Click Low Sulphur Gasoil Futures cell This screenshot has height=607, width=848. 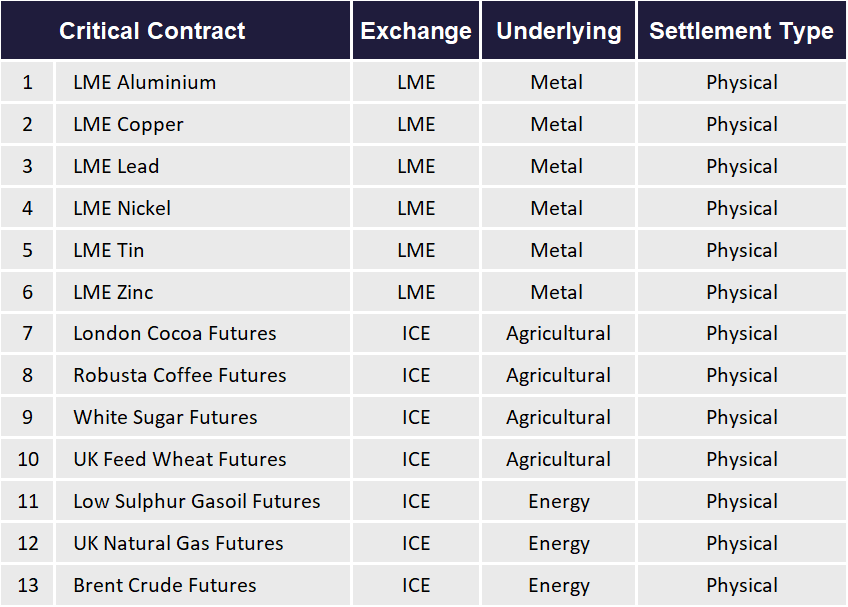(x=203, y=502)
